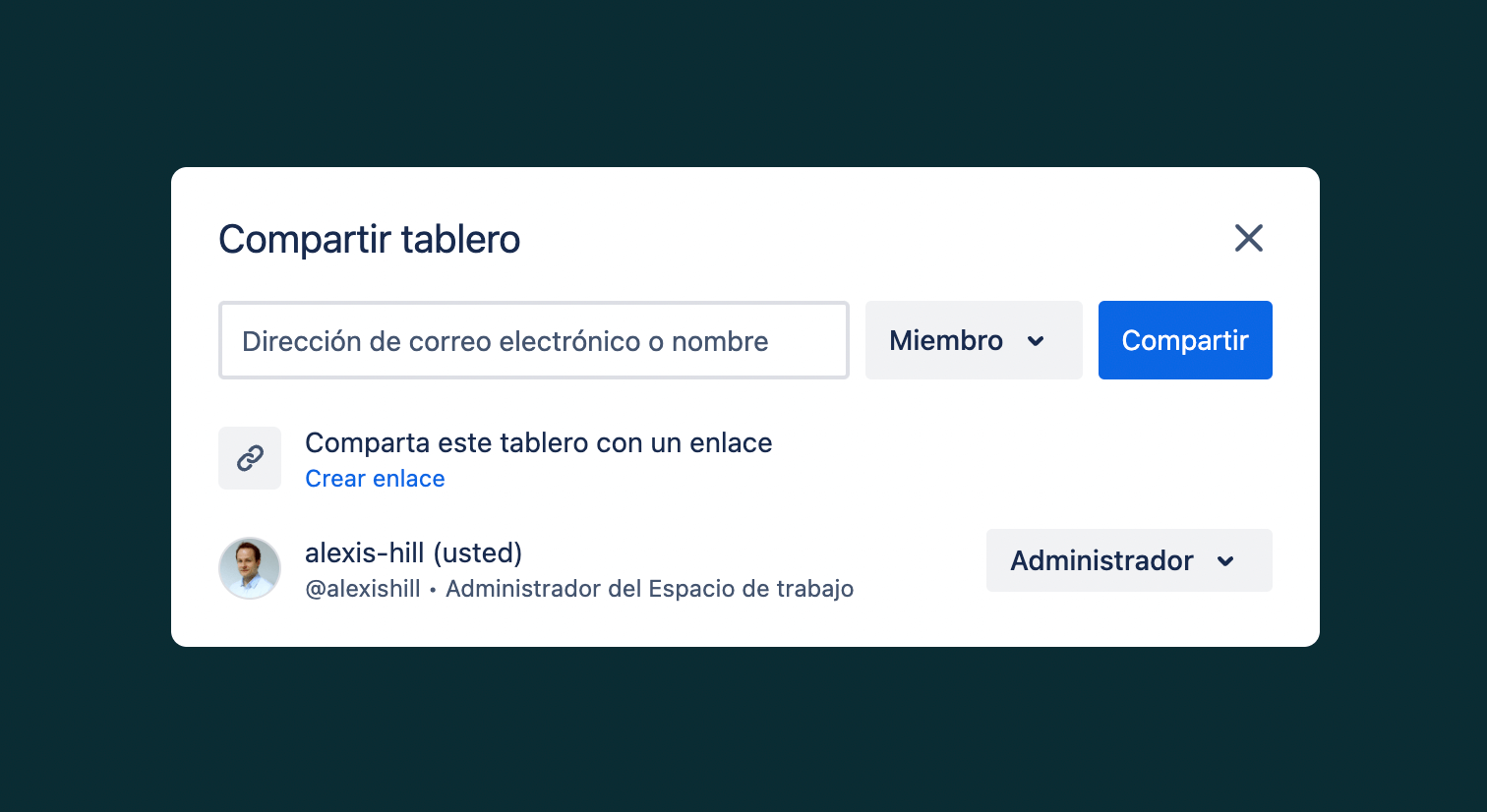Click the @alexishill username handle
Screen dimensions: 1487x812
click(x=362, y=589)
